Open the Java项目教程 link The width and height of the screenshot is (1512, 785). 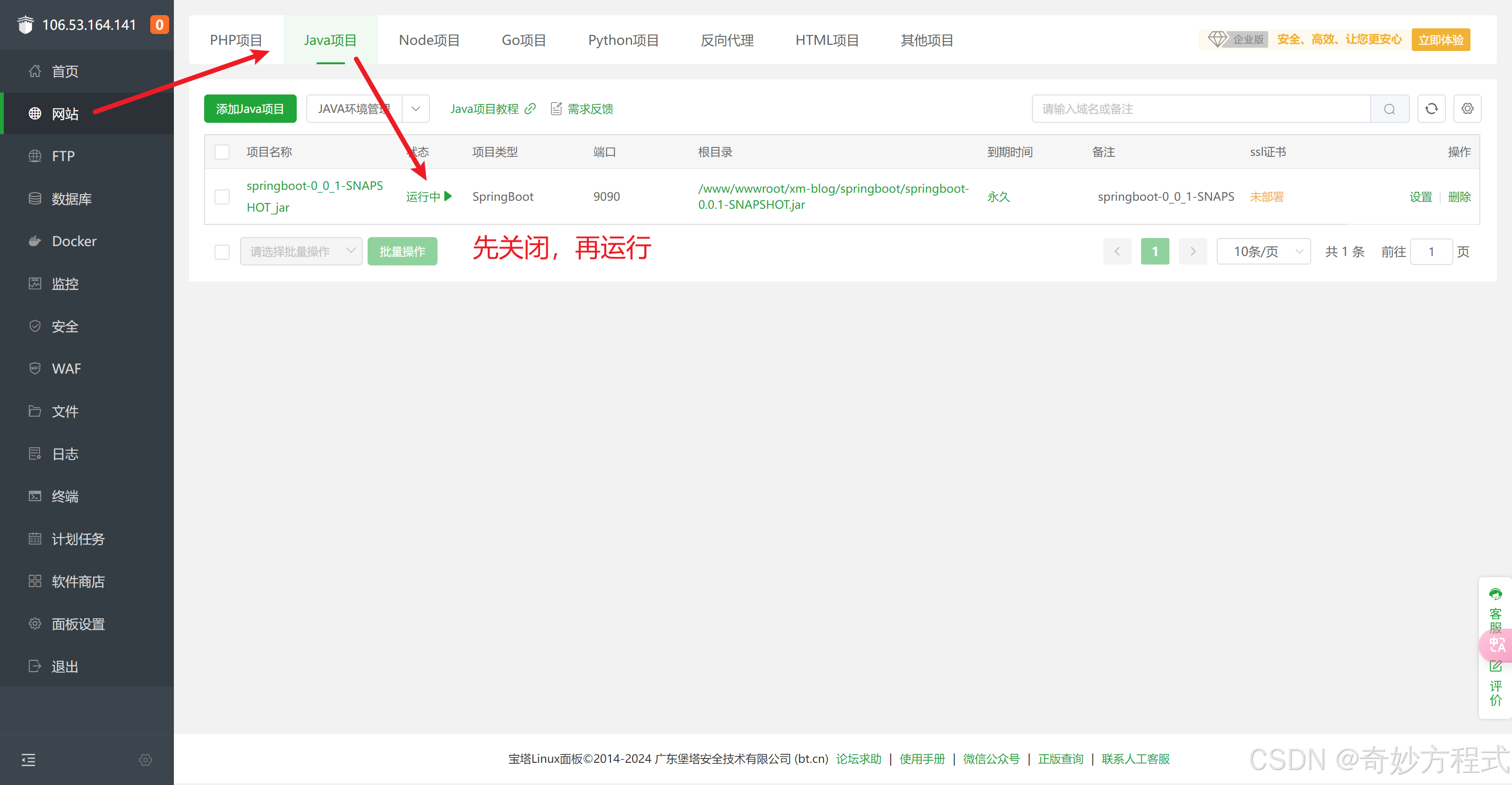click(492, 109)
